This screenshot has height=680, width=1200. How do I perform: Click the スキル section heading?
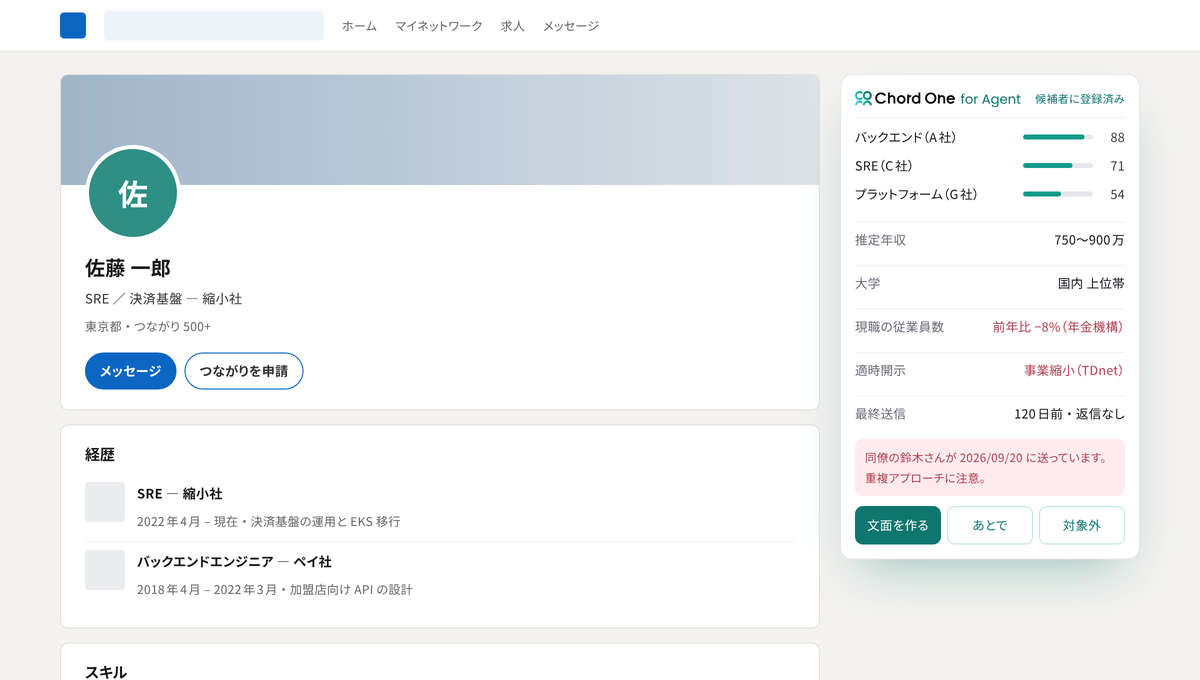click(x=106, y=672)
